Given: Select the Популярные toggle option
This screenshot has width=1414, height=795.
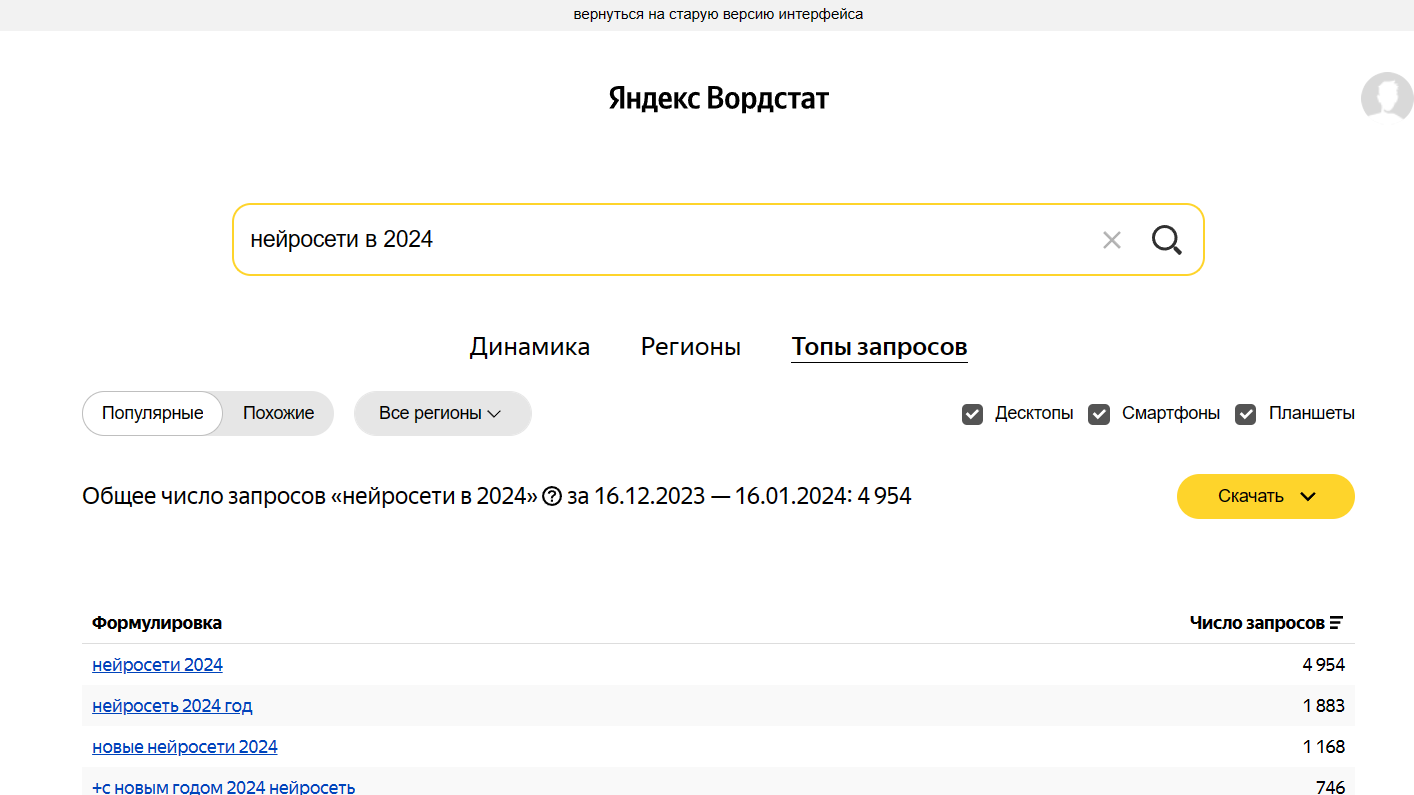Looking at the screenshot, I should click(152, 413).
